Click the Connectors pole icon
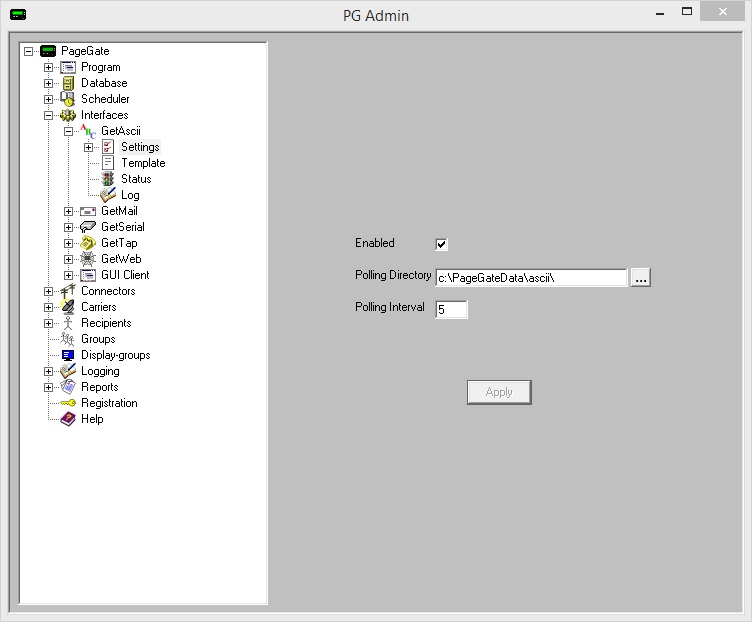This screenshot has width=752, height=622. (68, 291)
